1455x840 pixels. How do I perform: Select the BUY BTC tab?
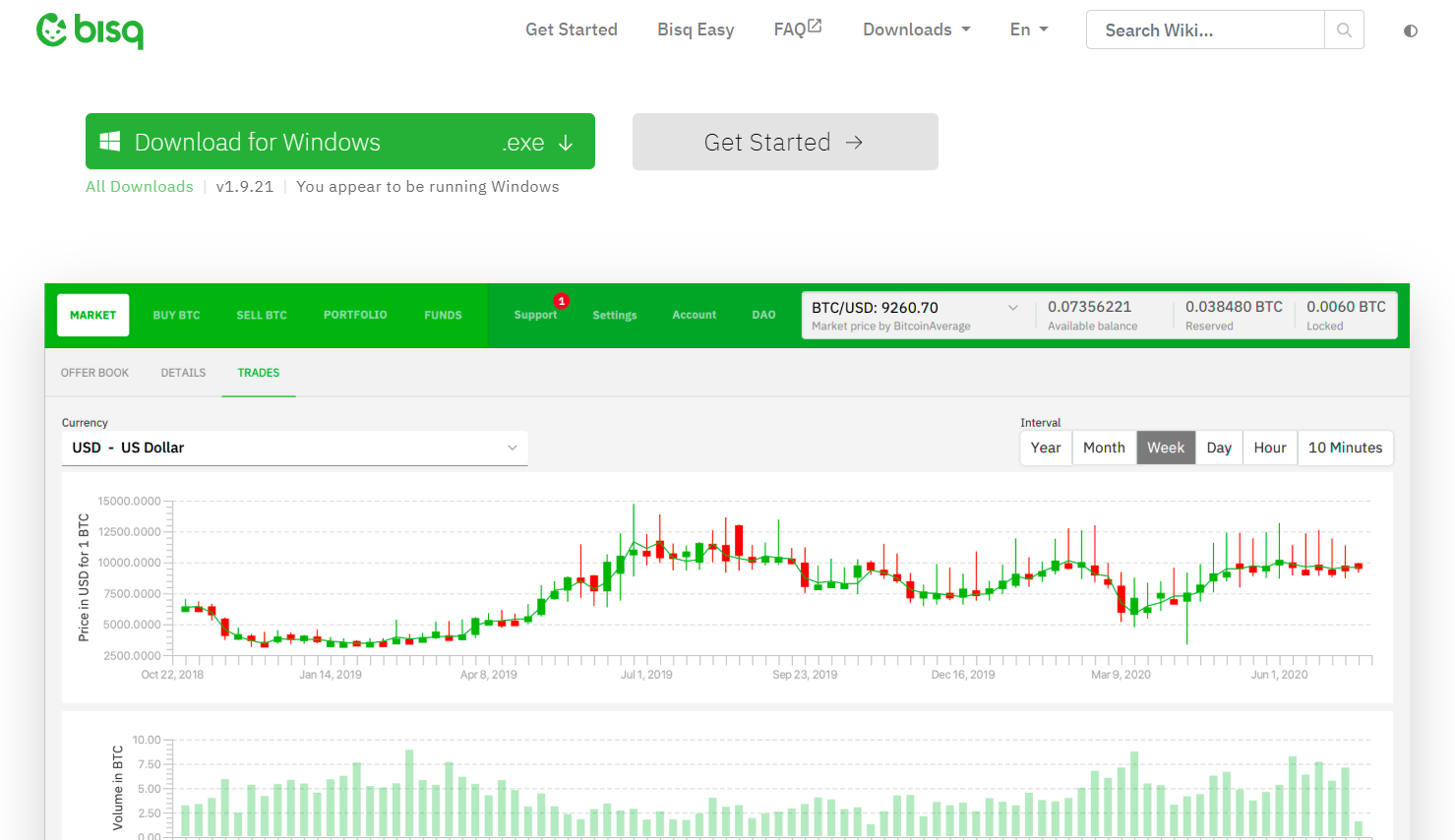176,315
